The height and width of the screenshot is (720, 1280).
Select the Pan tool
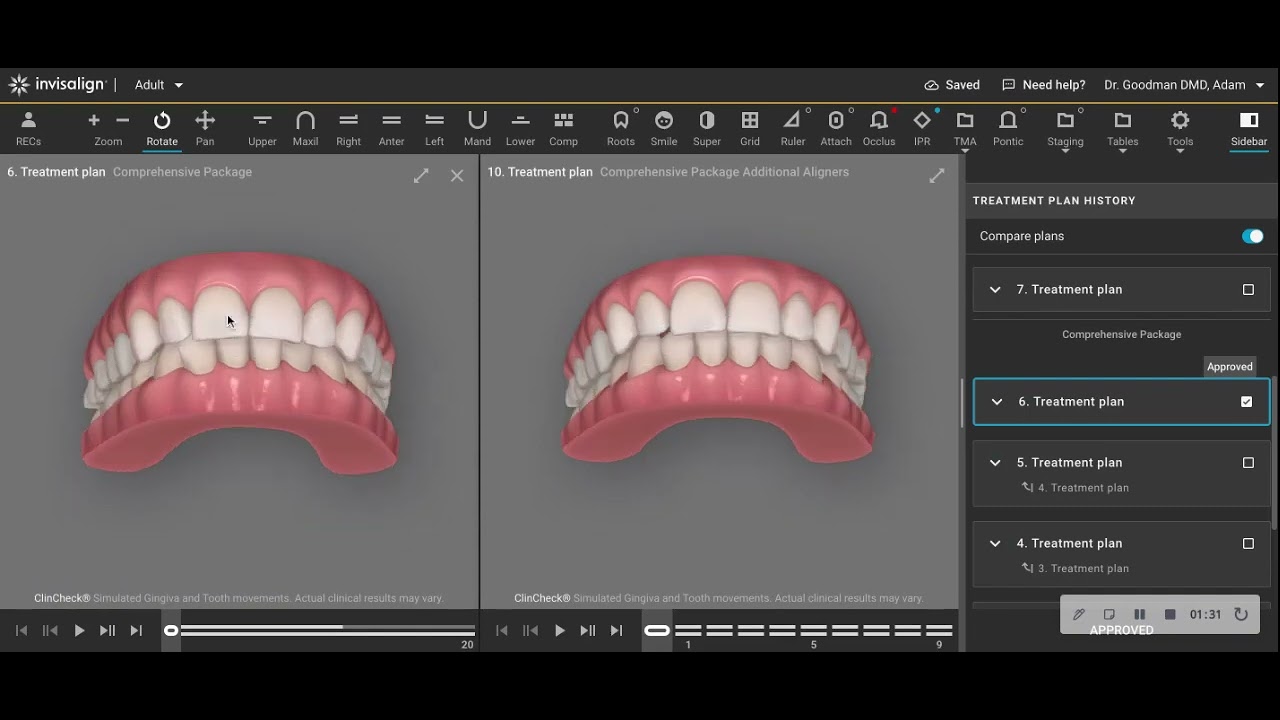(x=205, y=128)
